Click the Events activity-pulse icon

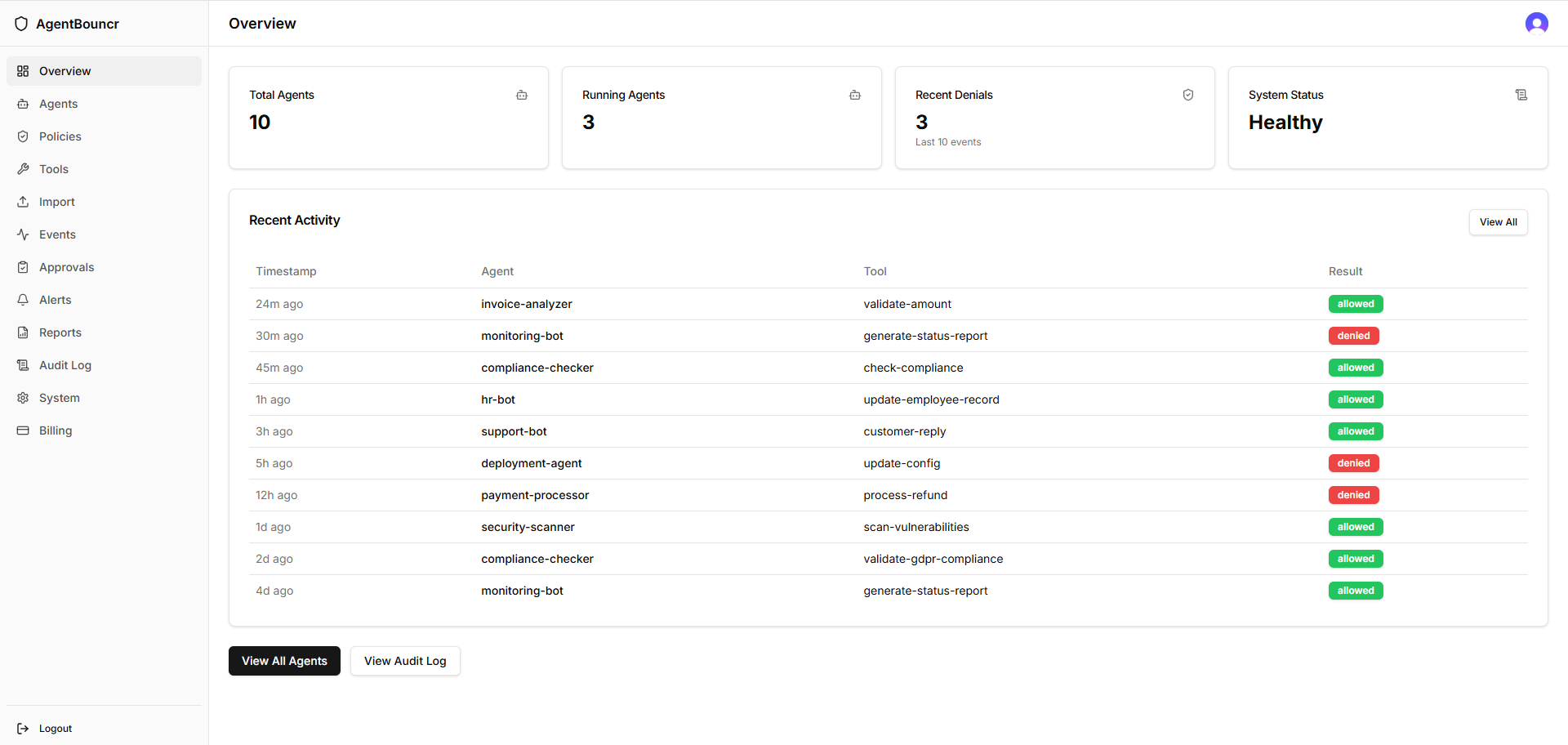tap(23, 234)
